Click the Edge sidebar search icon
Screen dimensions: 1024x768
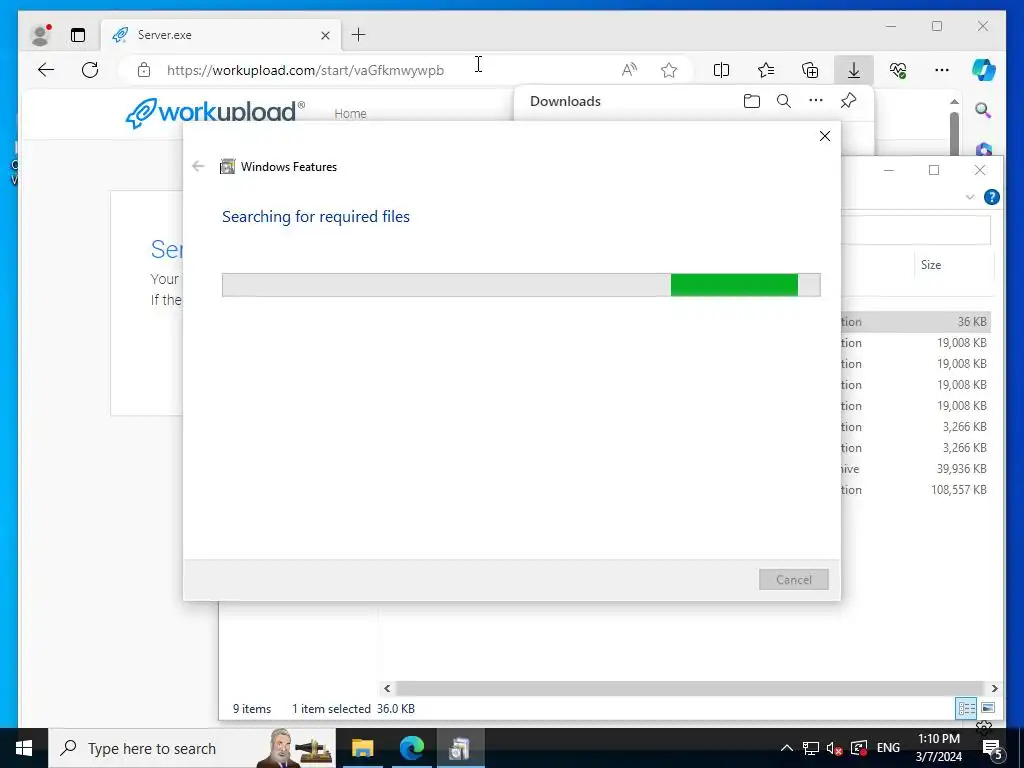tap(983, 110)
